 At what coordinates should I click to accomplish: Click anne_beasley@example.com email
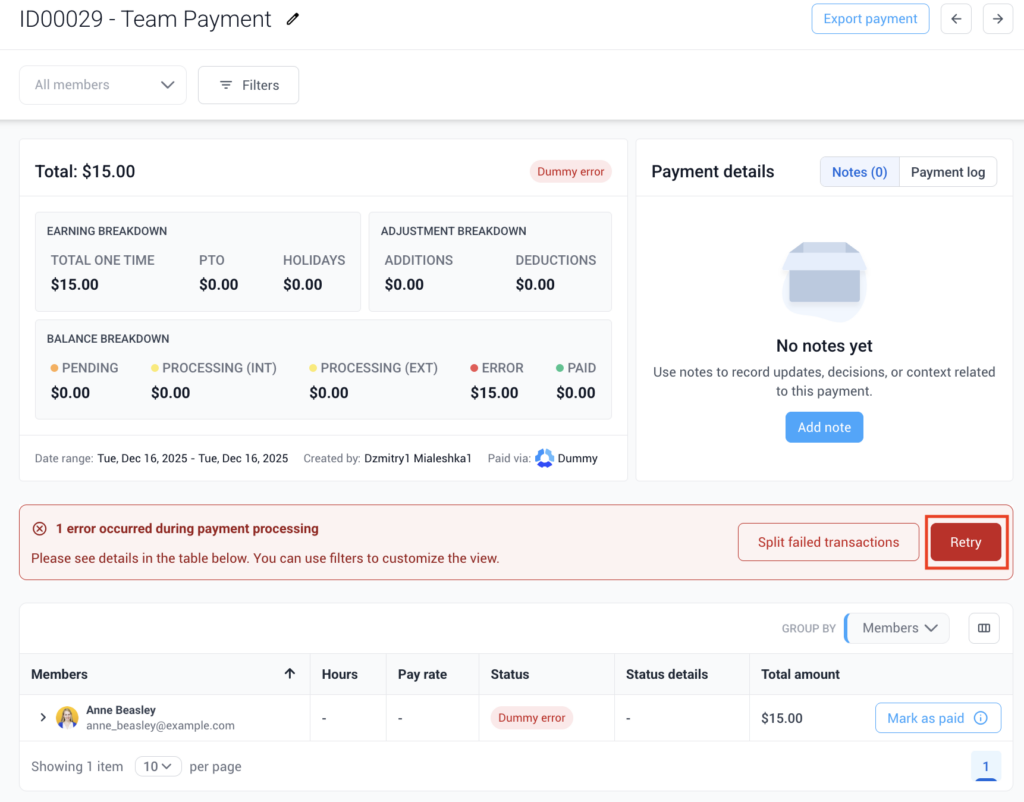click(160, 726)
